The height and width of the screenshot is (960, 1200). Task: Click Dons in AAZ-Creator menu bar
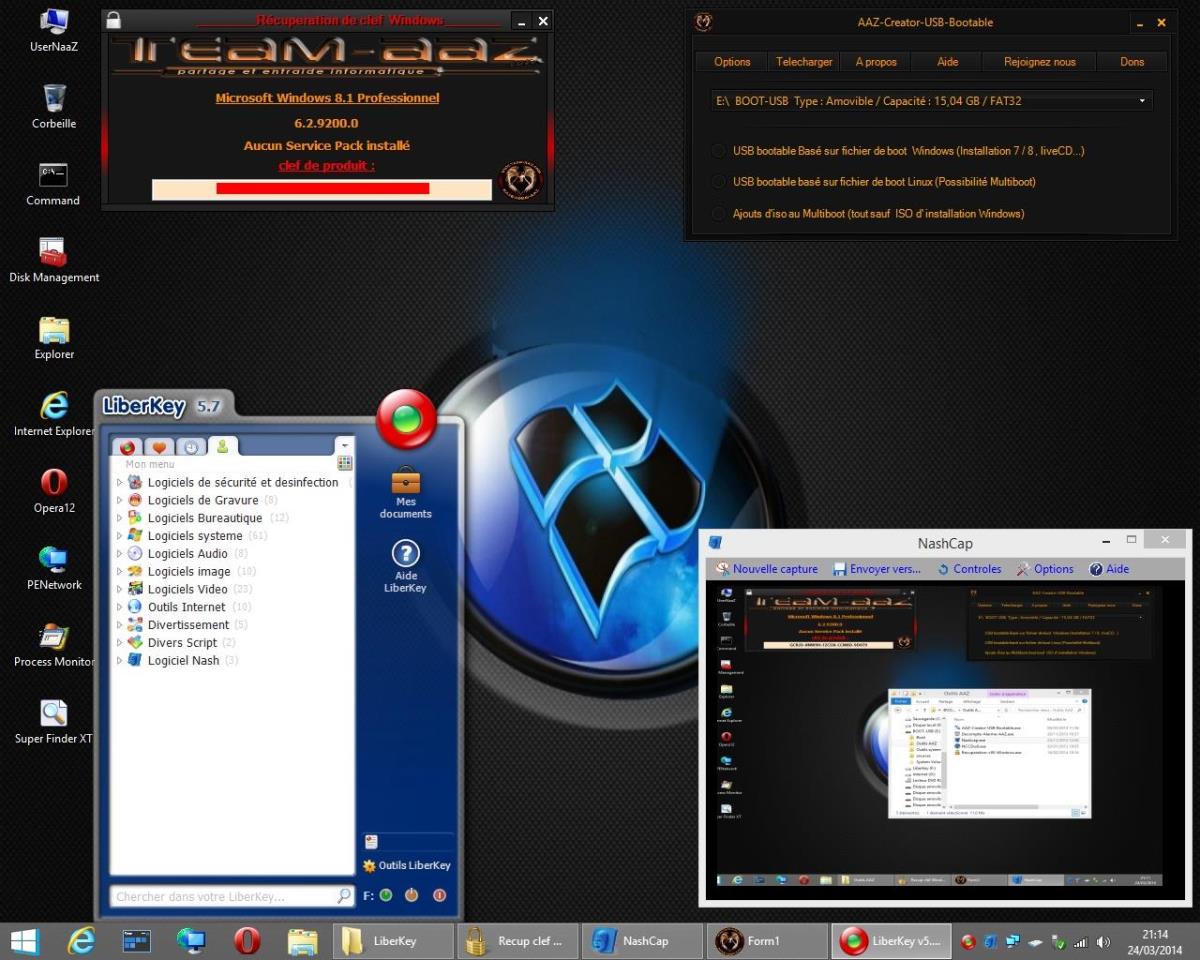tap(1132, 62)
